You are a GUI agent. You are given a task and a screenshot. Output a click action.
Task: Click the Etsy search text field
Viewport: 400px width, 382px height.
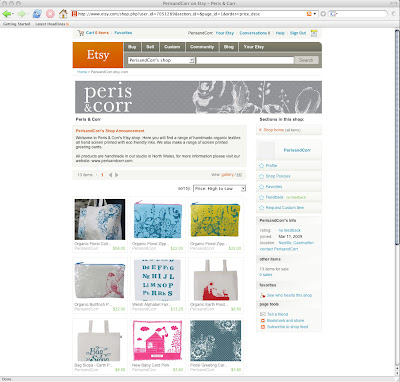pos(245,60)
